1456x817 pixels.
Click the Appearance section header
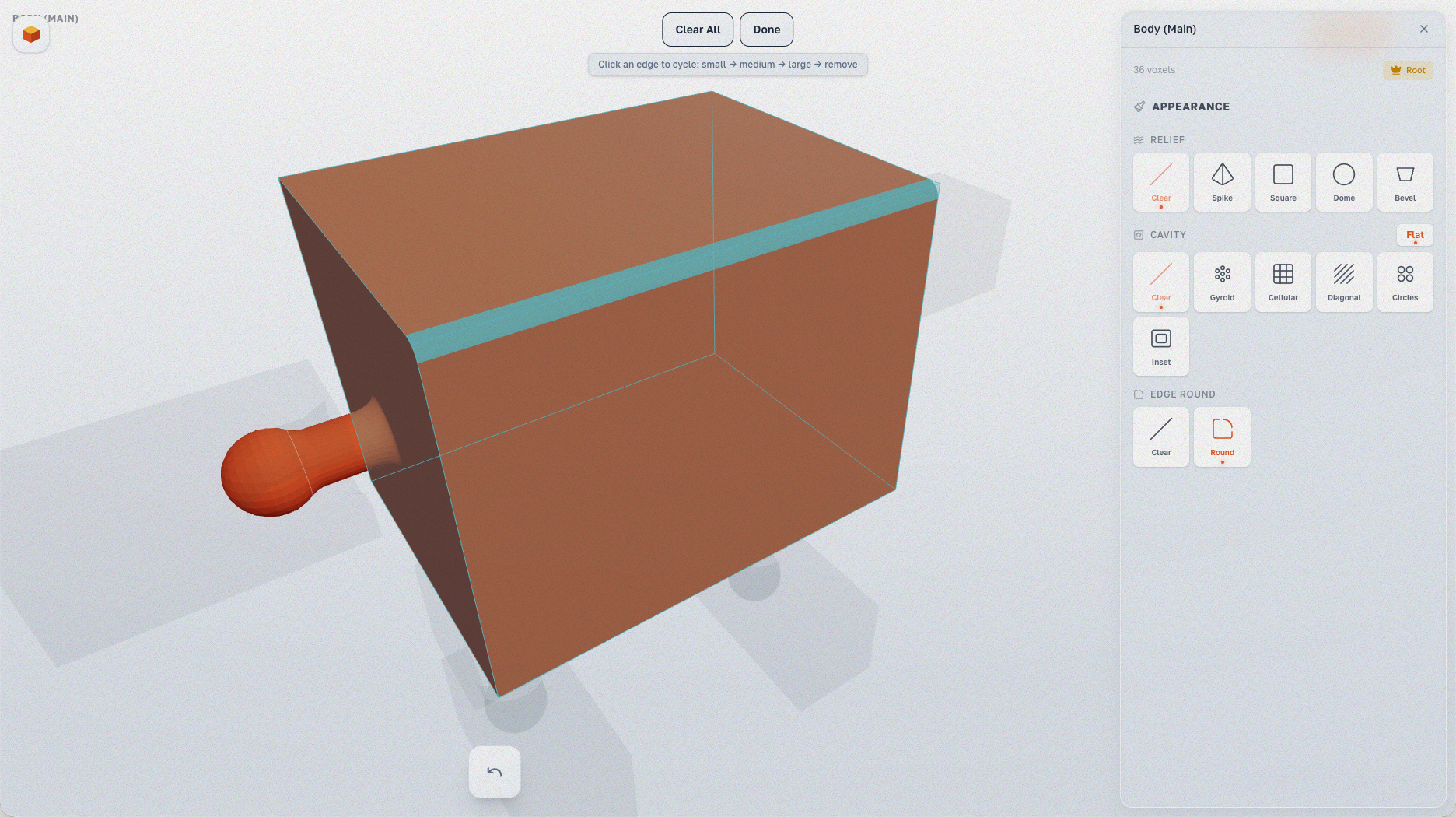tap(1190, 107)
